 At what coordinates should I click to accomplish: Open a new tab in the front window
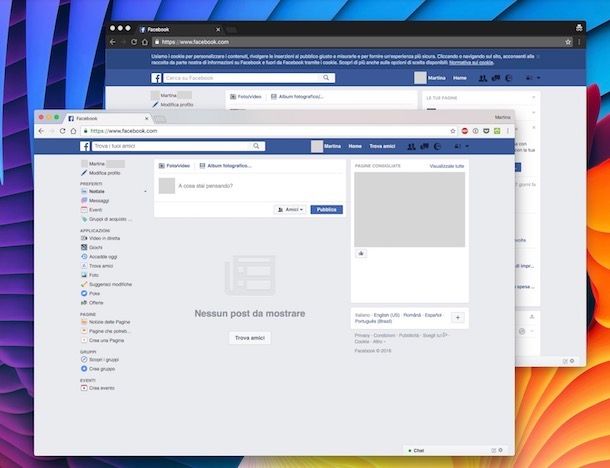pyautogui.click(x=160, y=119)
